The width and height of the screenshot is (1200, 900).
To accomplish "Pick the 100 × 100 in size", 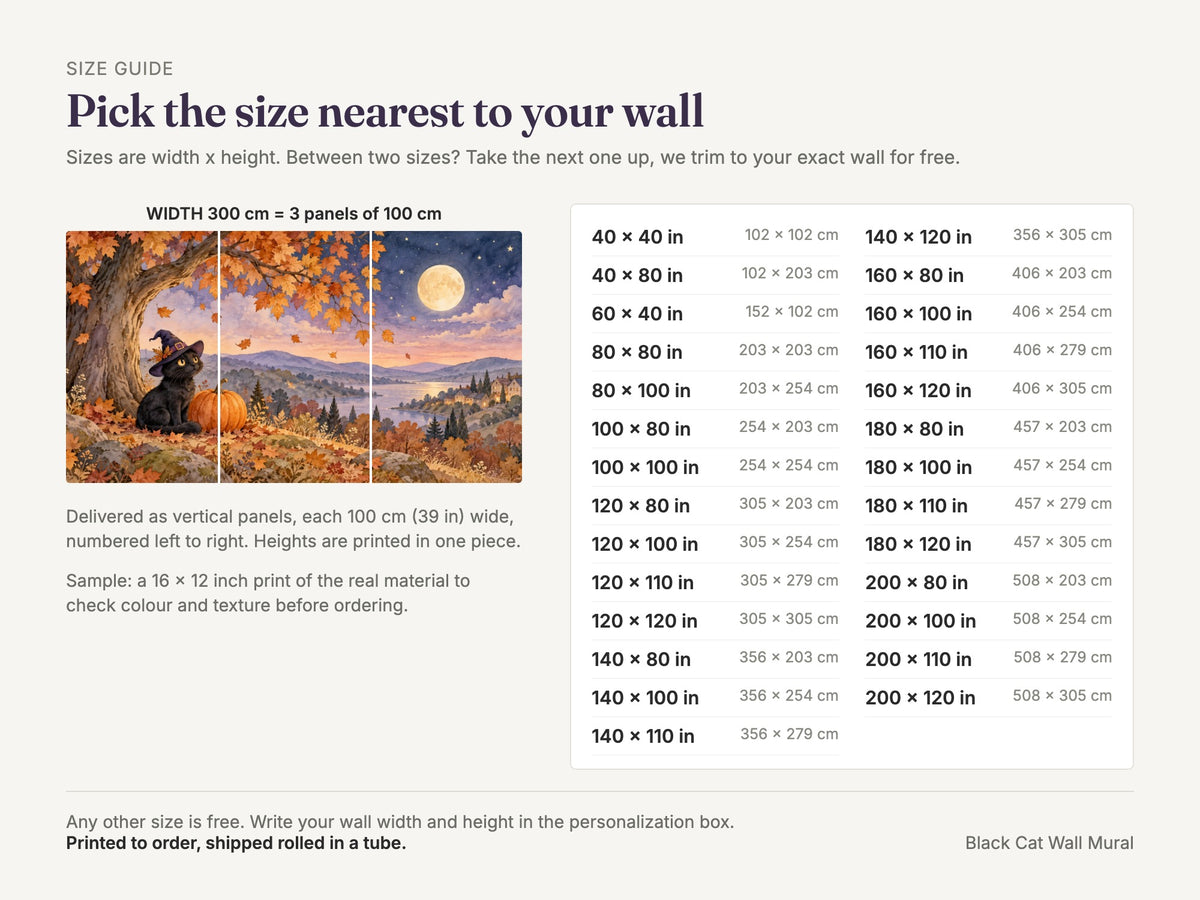I will [x=715, y=467].
